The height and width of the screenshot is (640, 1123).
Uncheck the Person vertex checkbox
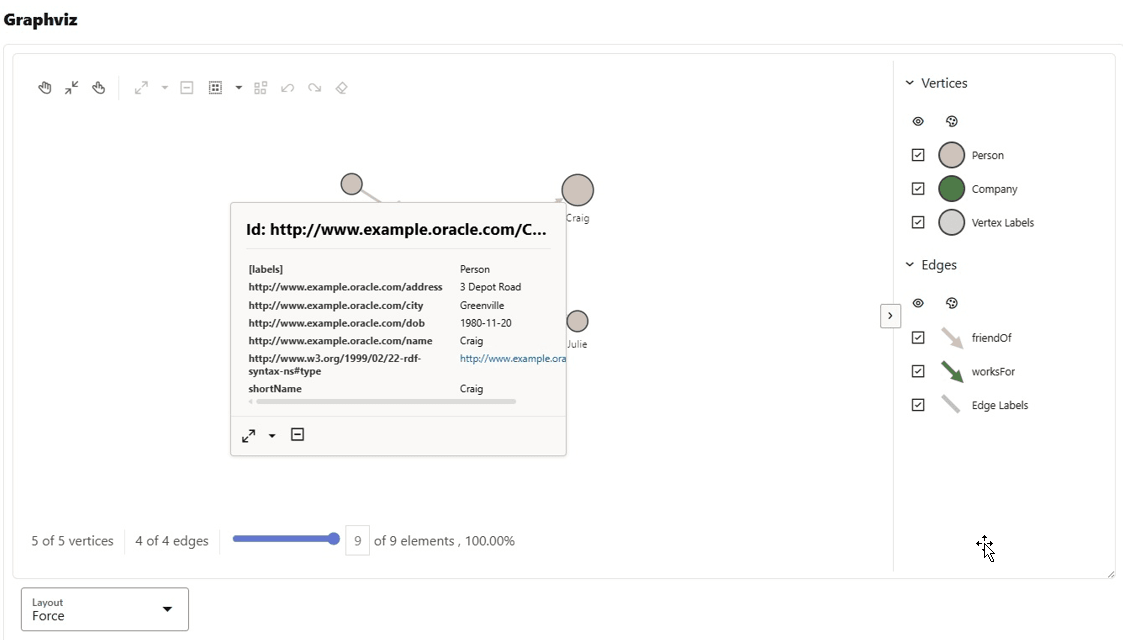(918, 155)
